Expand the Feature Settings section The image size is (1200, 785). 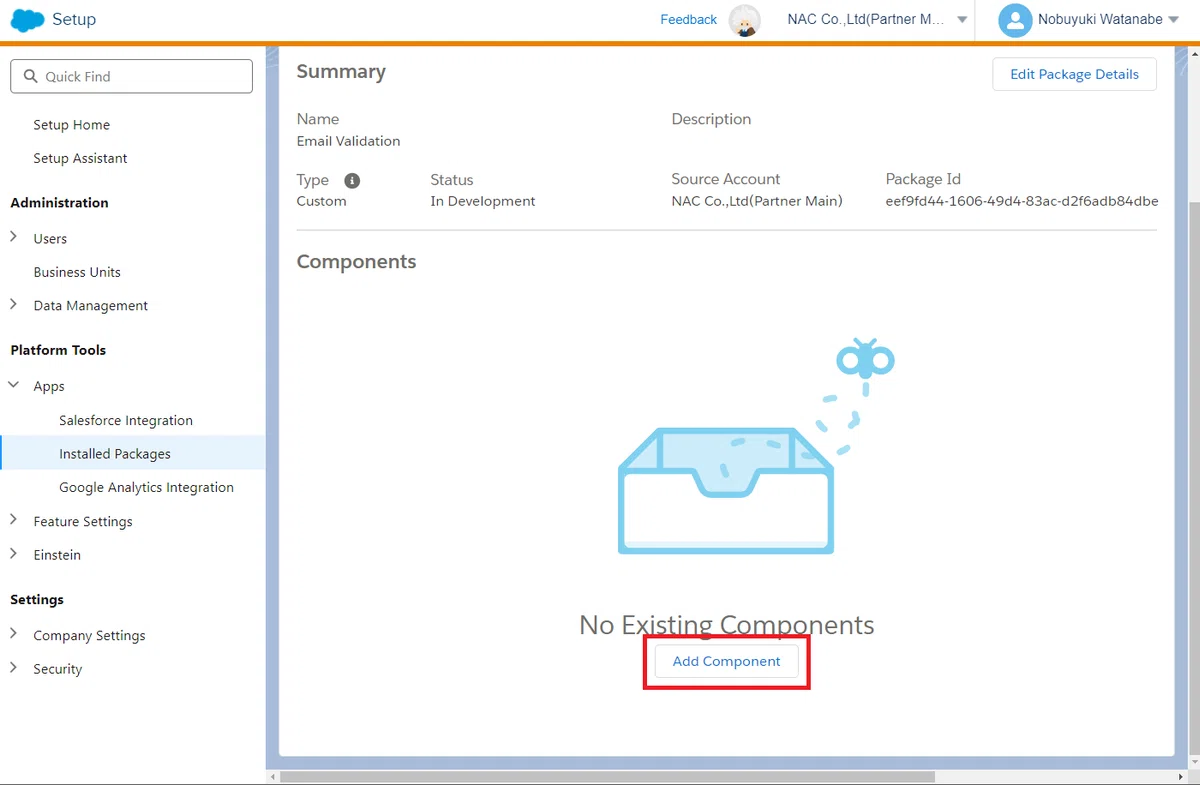(14, 520)
